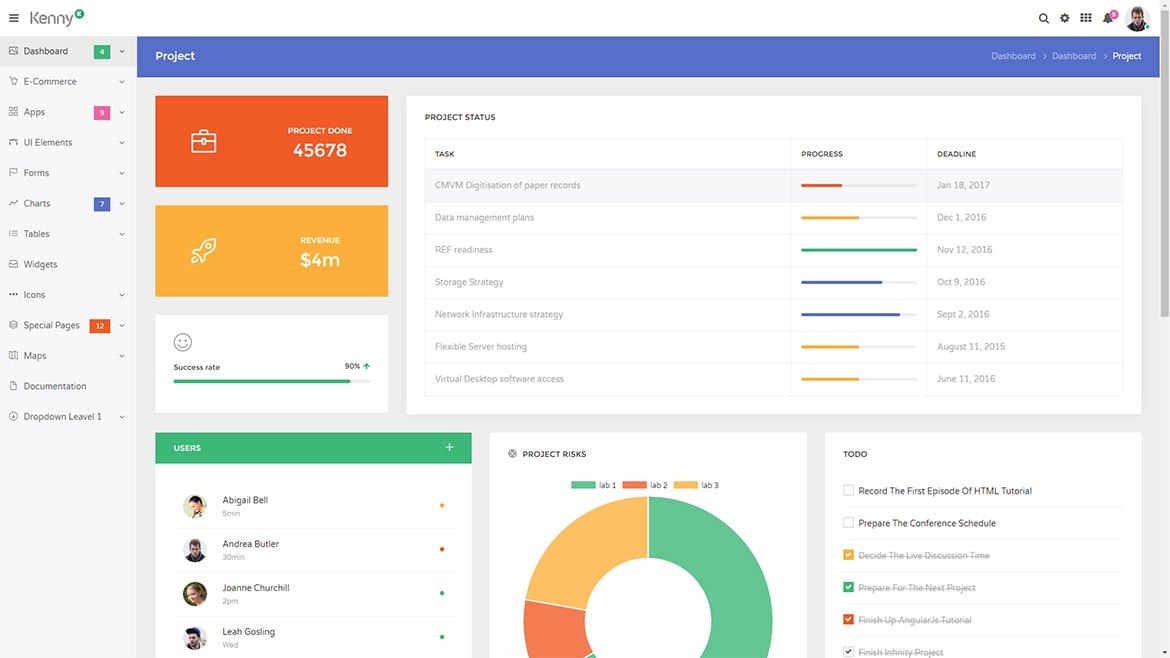Add a user with the plus icon
Viewport: 1170px width, 658px height.
pyautogui.click(x=449, y=448)
